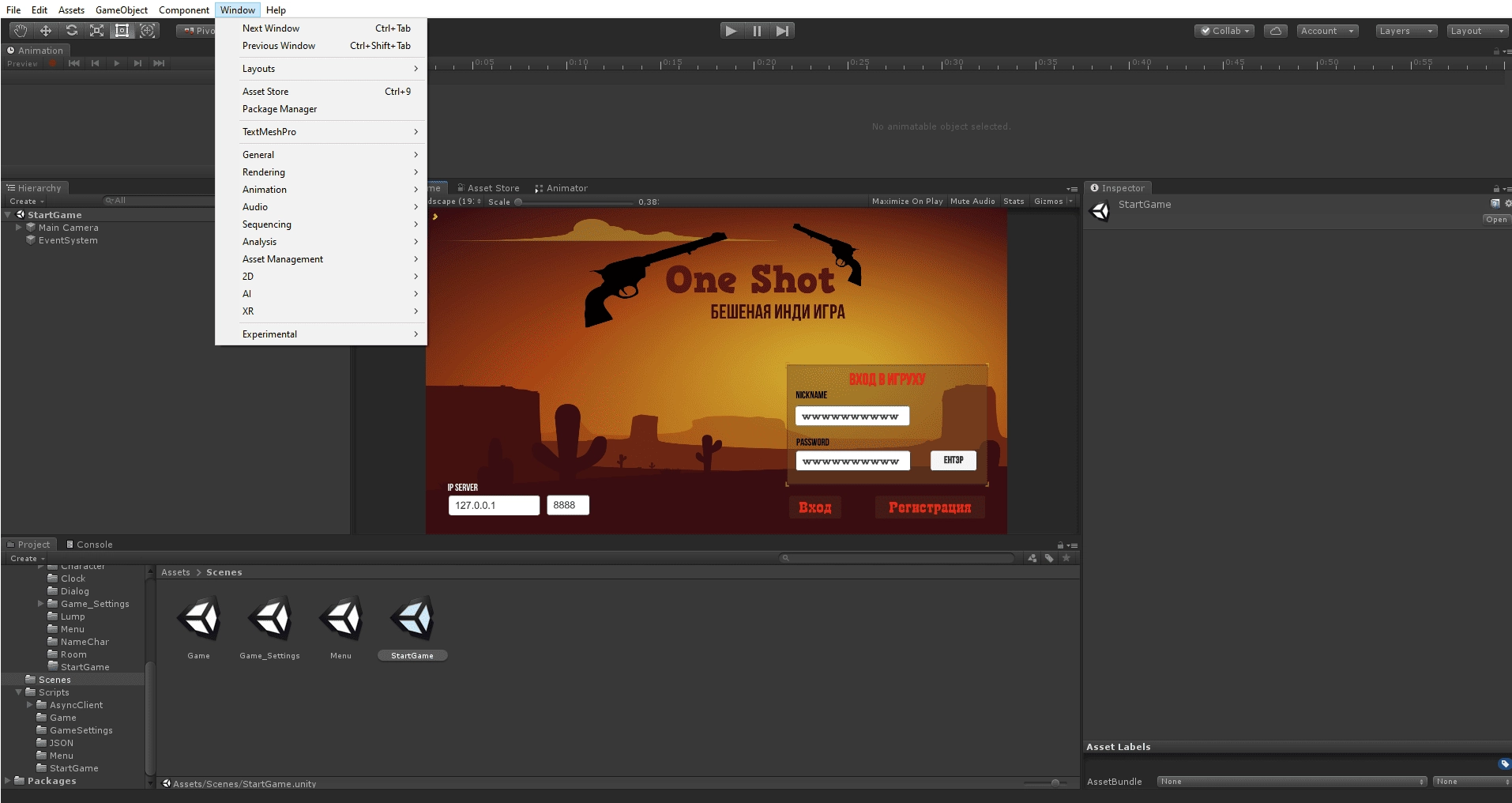Jump to previous keyframe in Animation
The width and height of the screenshot is (1512, 803).
95,63
